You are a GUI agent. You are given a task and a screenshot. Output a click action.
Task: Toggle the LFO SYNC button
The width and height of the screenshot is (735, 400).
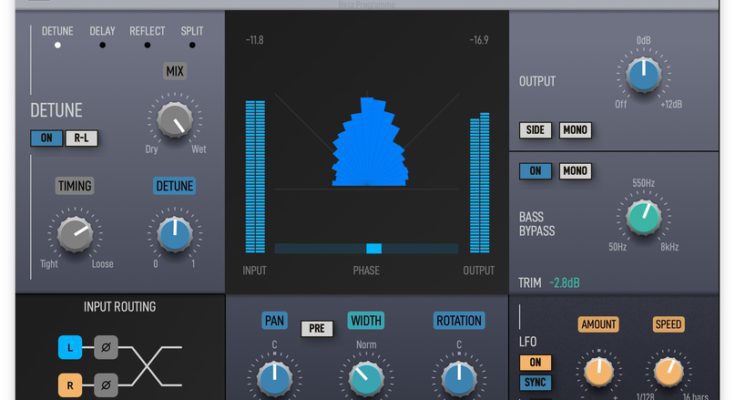pyautogui.click(x=535, y=383)
